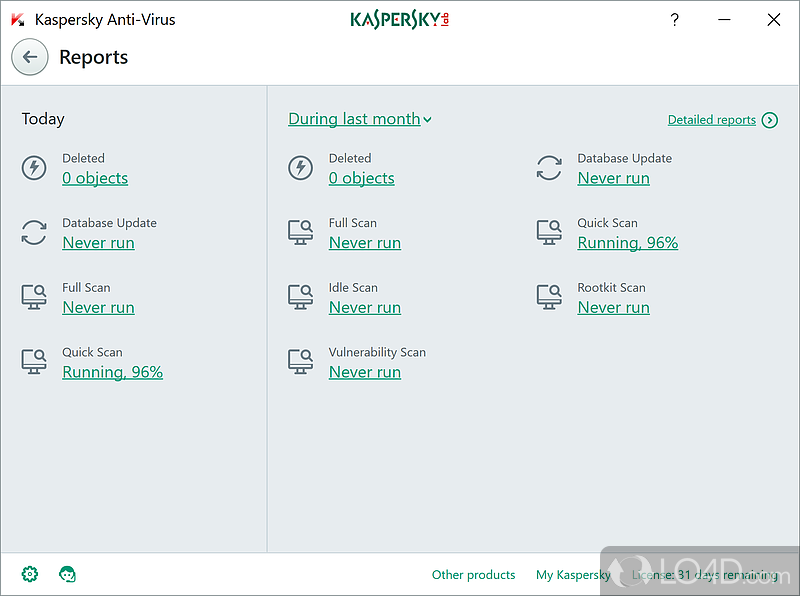
Task: Click the Vulnerability Scan label text
Action: click(x=377, y=352)
